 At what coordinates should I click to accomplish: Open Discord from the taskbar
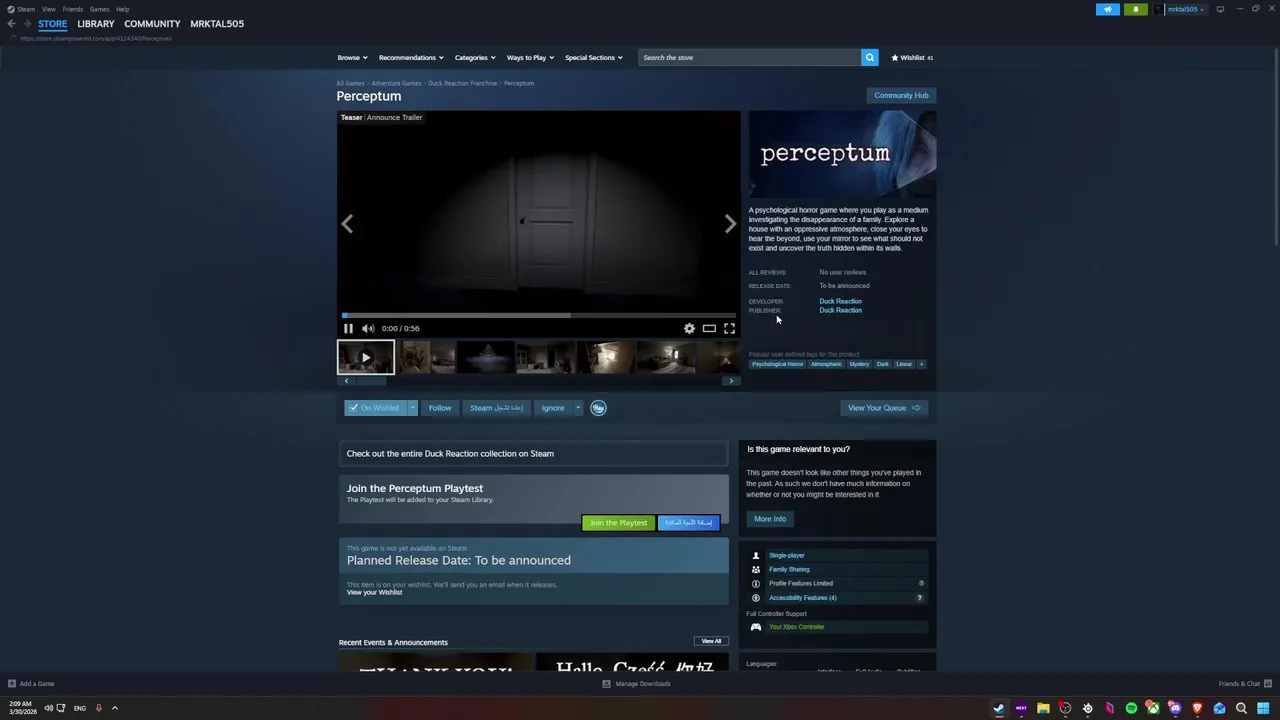pos(1175,708)
